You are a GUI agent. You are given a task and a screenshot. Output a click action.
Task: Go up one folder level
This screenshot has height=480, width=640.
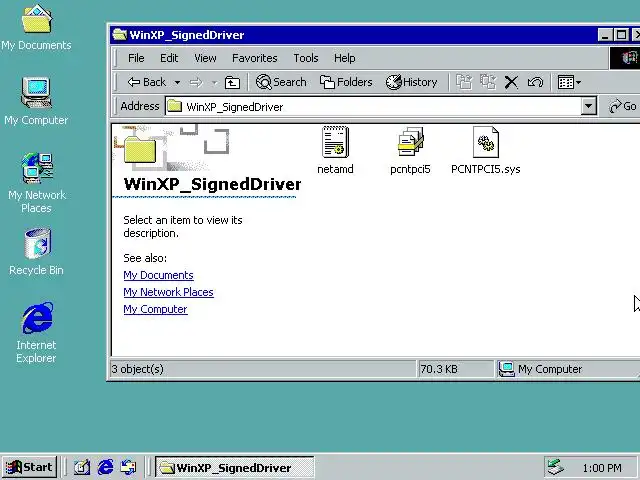[x=232, y=82]
